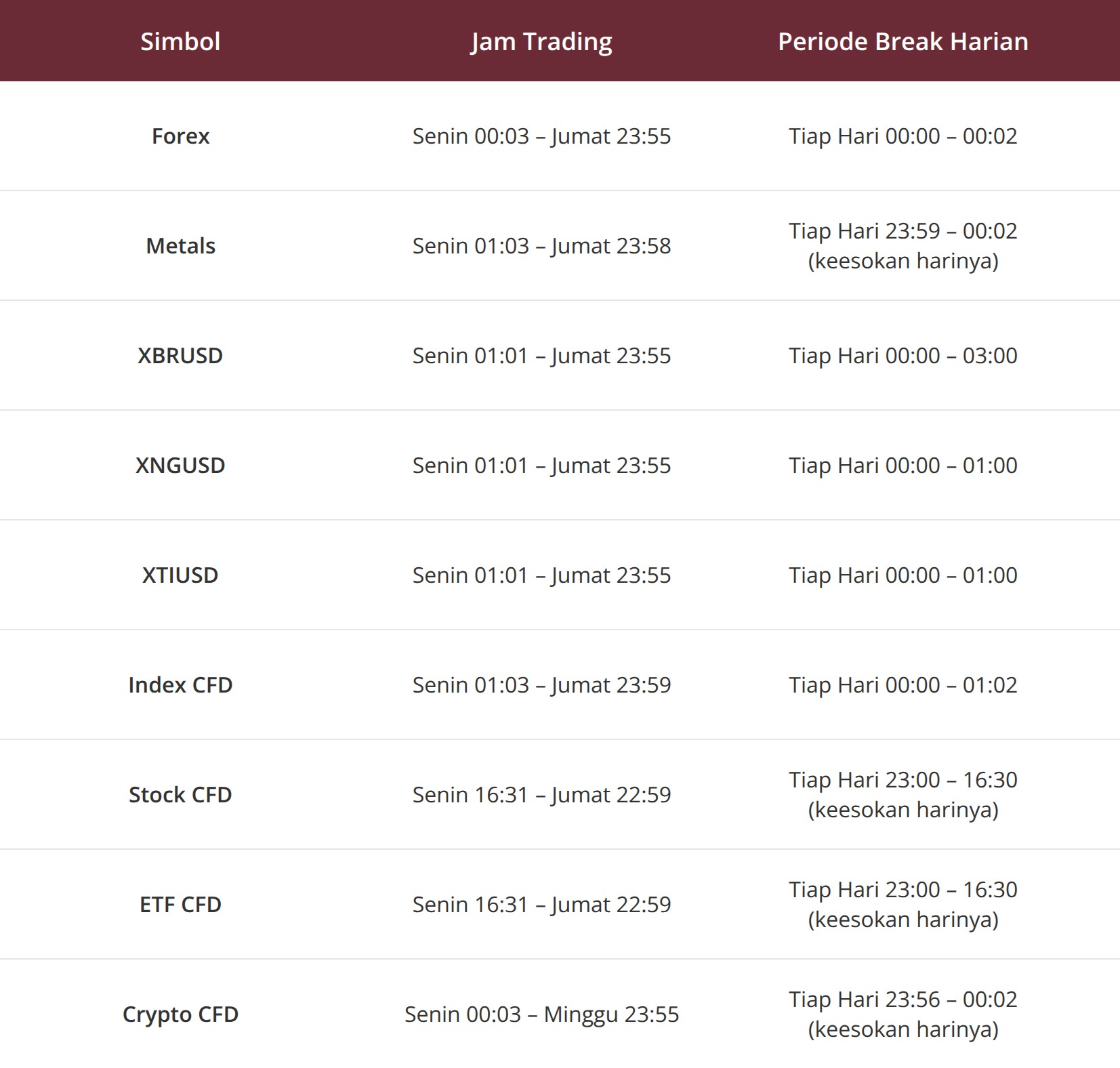The width and height of the screenshot is (1120, 1068).
Task: Click the XNGUSD symbol label
Action: (180, 466)
